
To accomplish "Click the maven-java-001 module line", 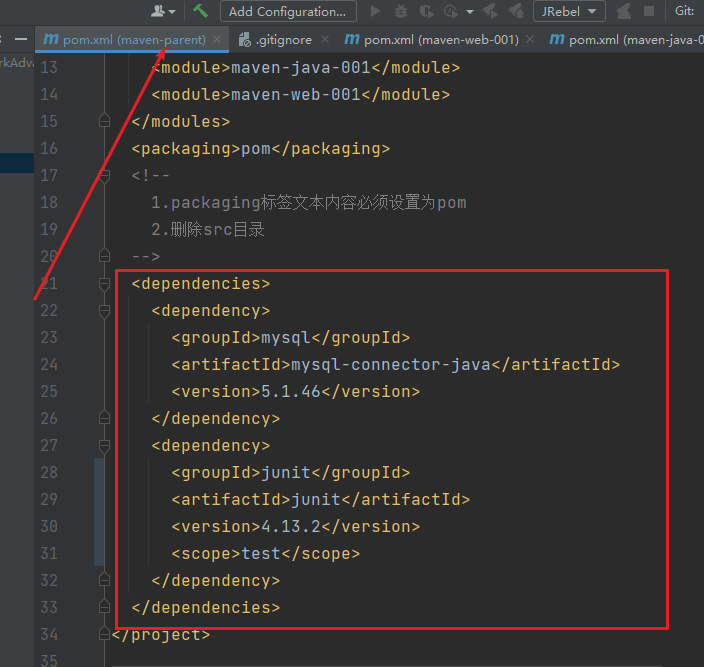I will coord(306,67).
